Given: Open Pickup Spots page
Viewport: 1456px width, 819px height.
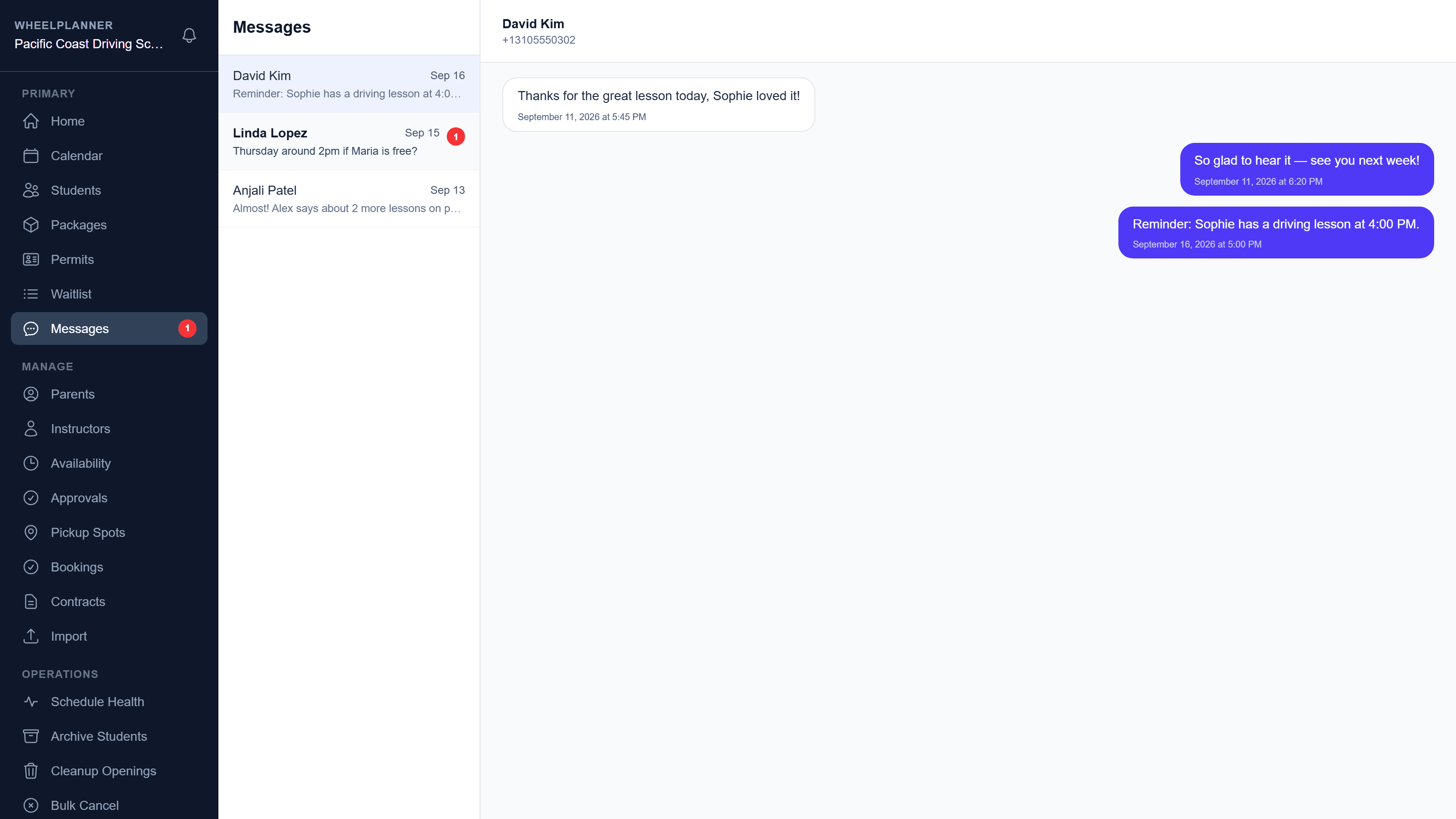Looking at the screenshot, I should point(109,532).
